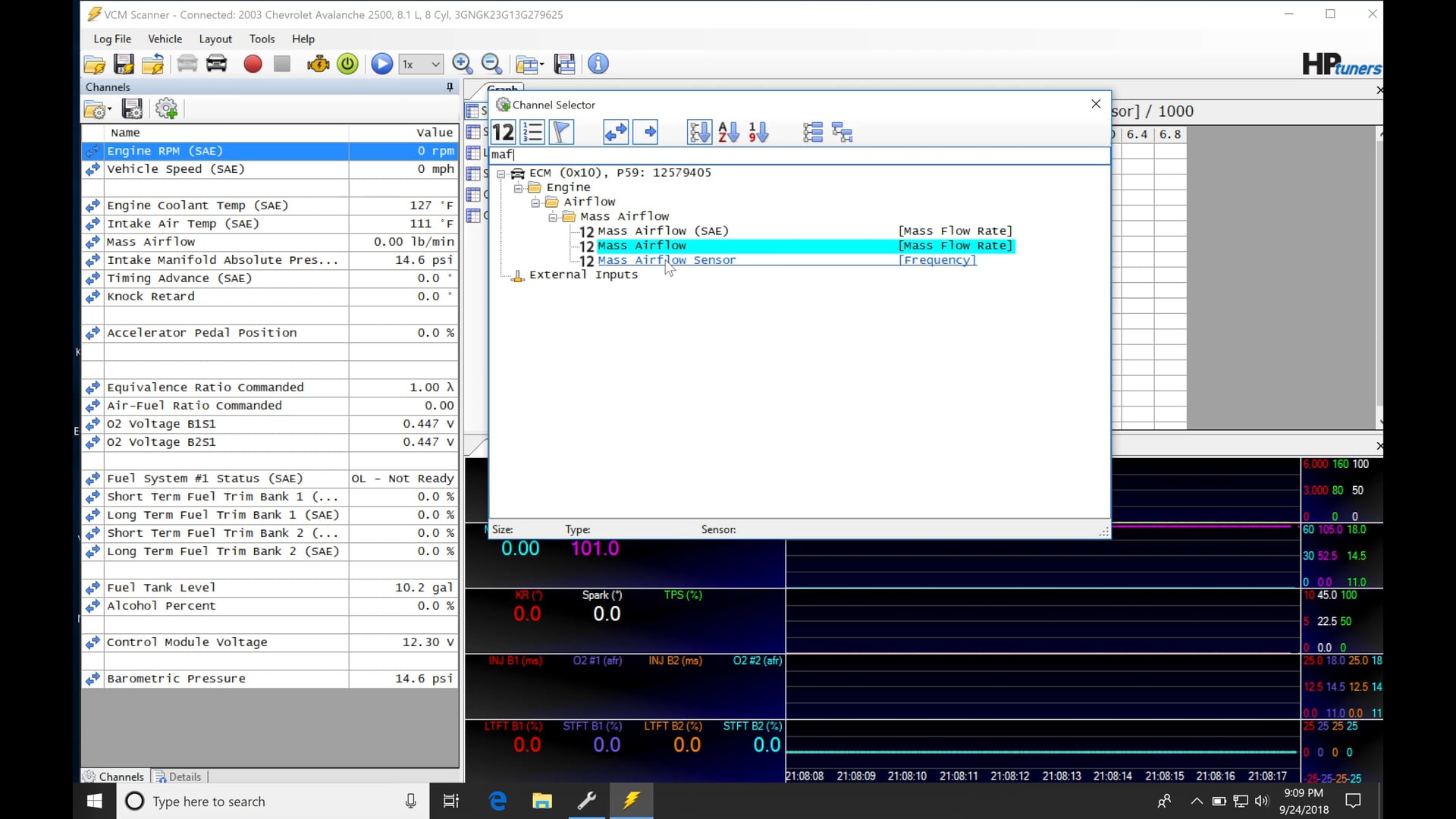
Task: Click the flag filter icon in selector
Action: pyautogui.click(x=562, y=133)
